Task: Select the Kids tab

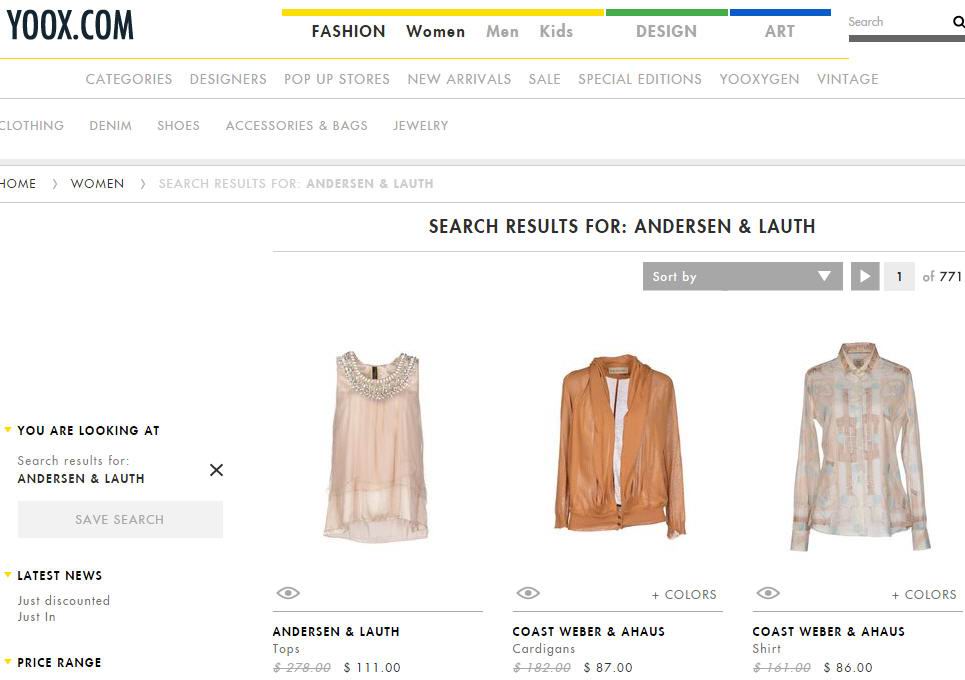Action: pos(556,31)
